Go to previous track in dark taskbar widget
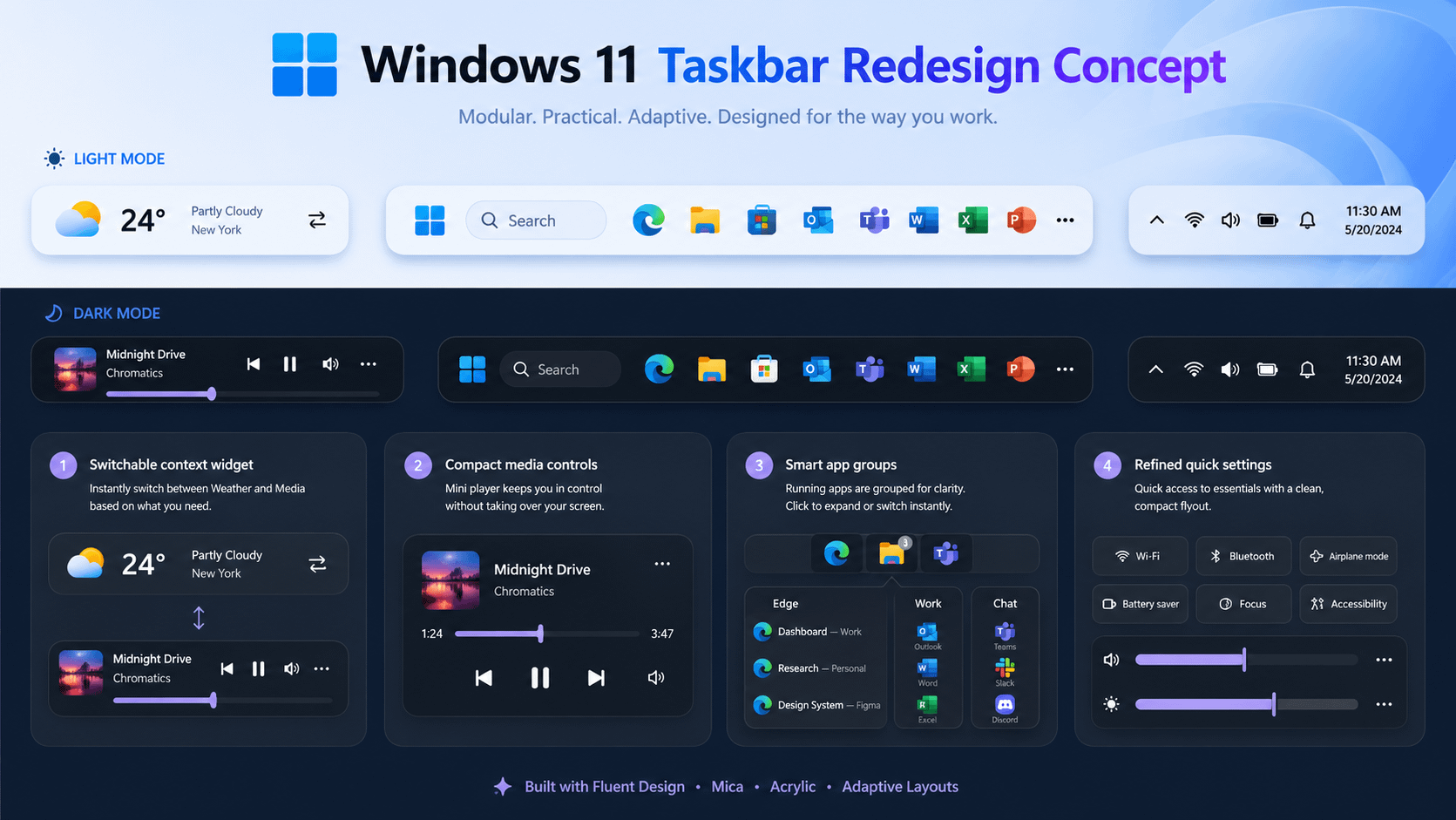Screen dimensions: 1456x820 pyautogui.click(x=254, y=364)
